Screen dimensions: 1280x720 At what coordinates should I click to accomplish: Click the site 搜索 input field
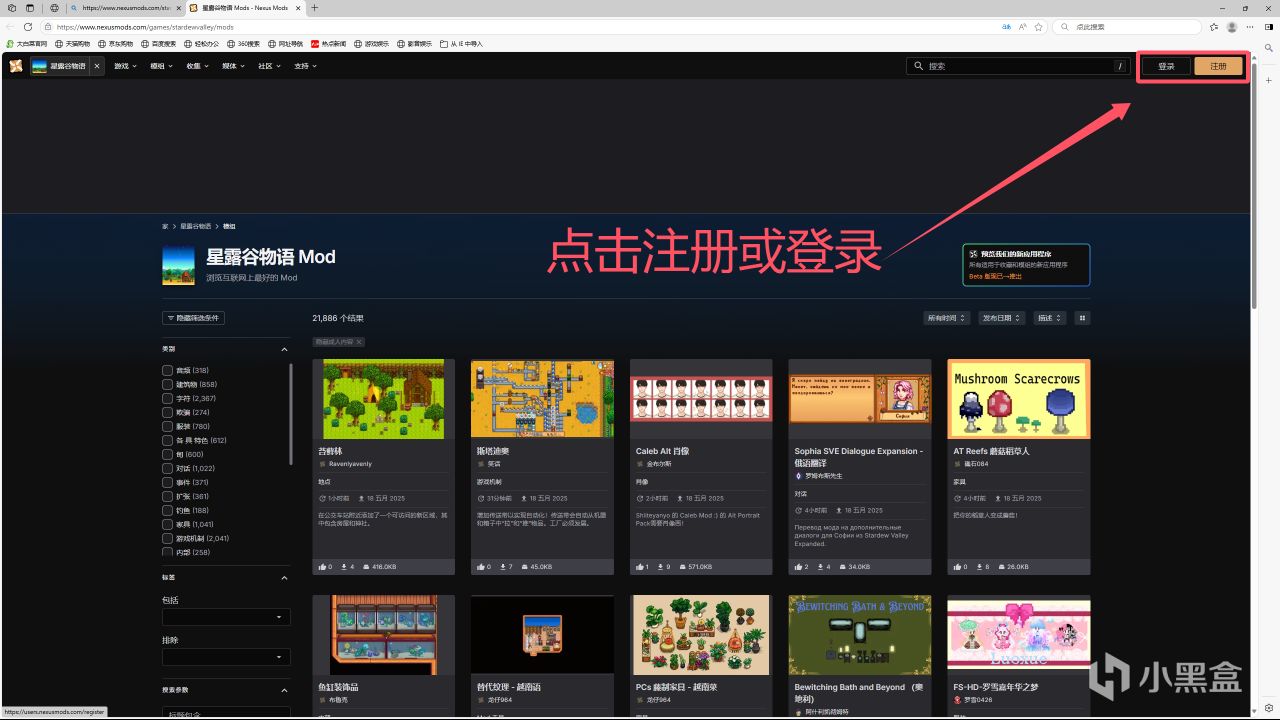pyautogui.click(x=1018, y=66)
